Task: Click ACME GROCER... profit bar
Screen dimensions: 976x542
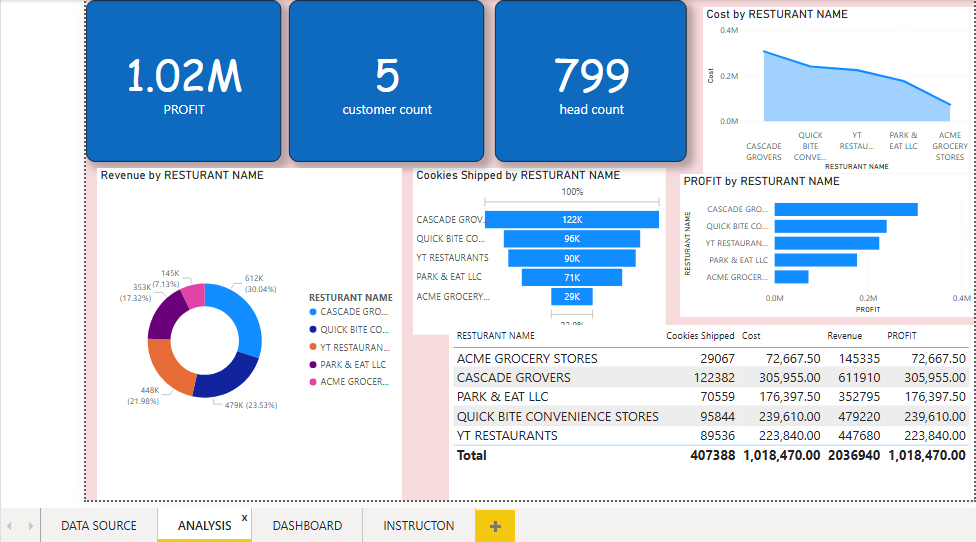Action: (791, 276)
